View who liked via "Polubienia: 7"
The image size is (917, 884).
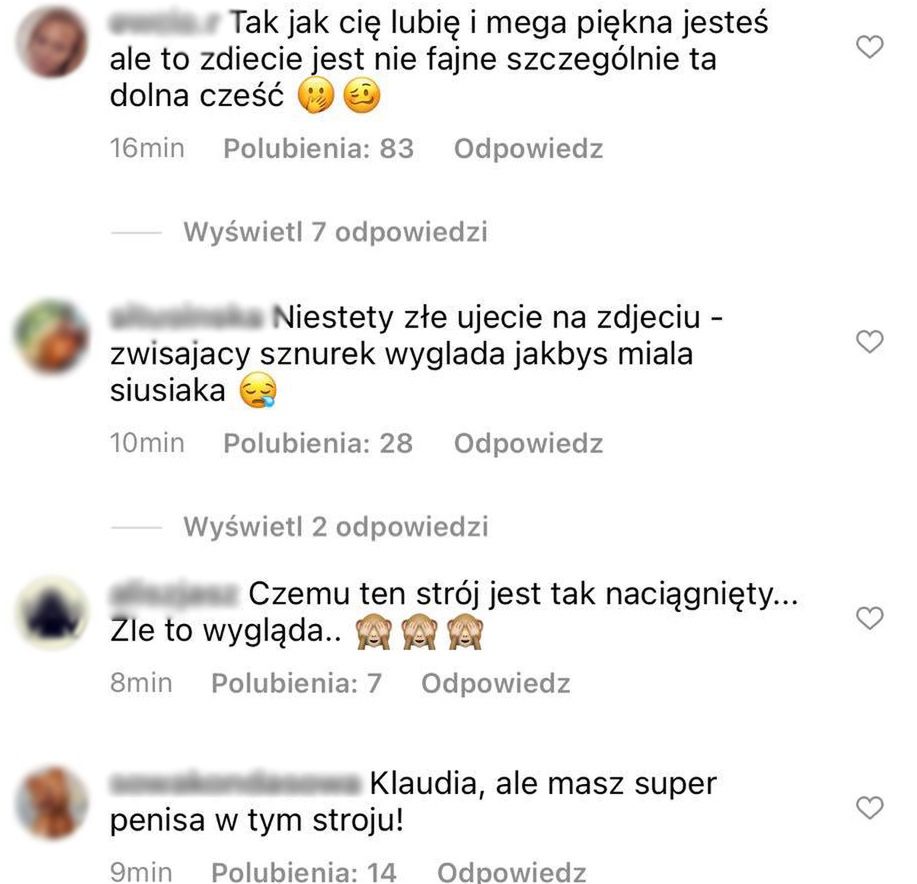click(x=297, y=683)
